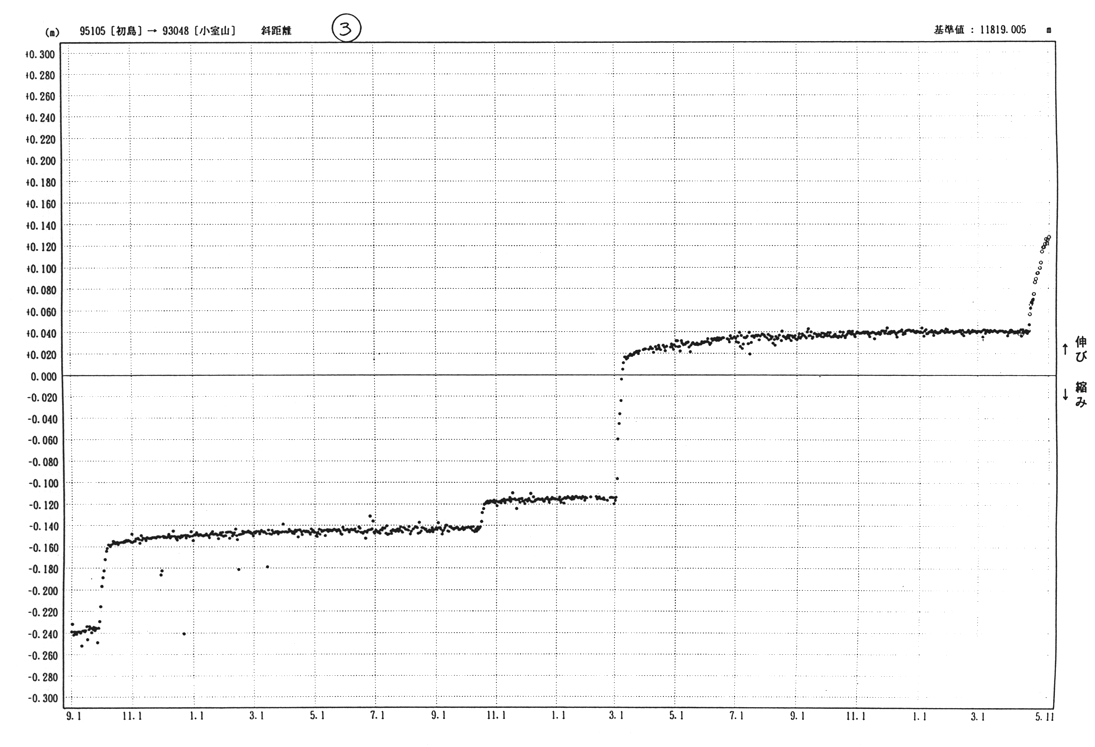
Task: Click the leftmost 9.1 x-axis label
Action: click(72, 717)
